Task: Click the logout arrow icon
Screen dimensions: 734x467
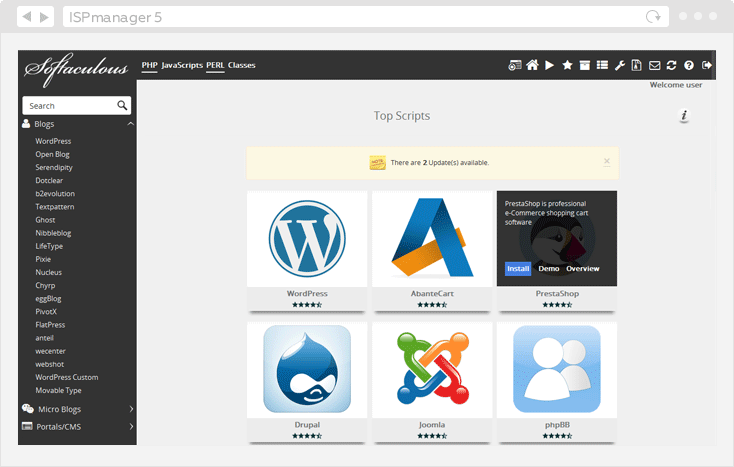Action: pos(707,66)
